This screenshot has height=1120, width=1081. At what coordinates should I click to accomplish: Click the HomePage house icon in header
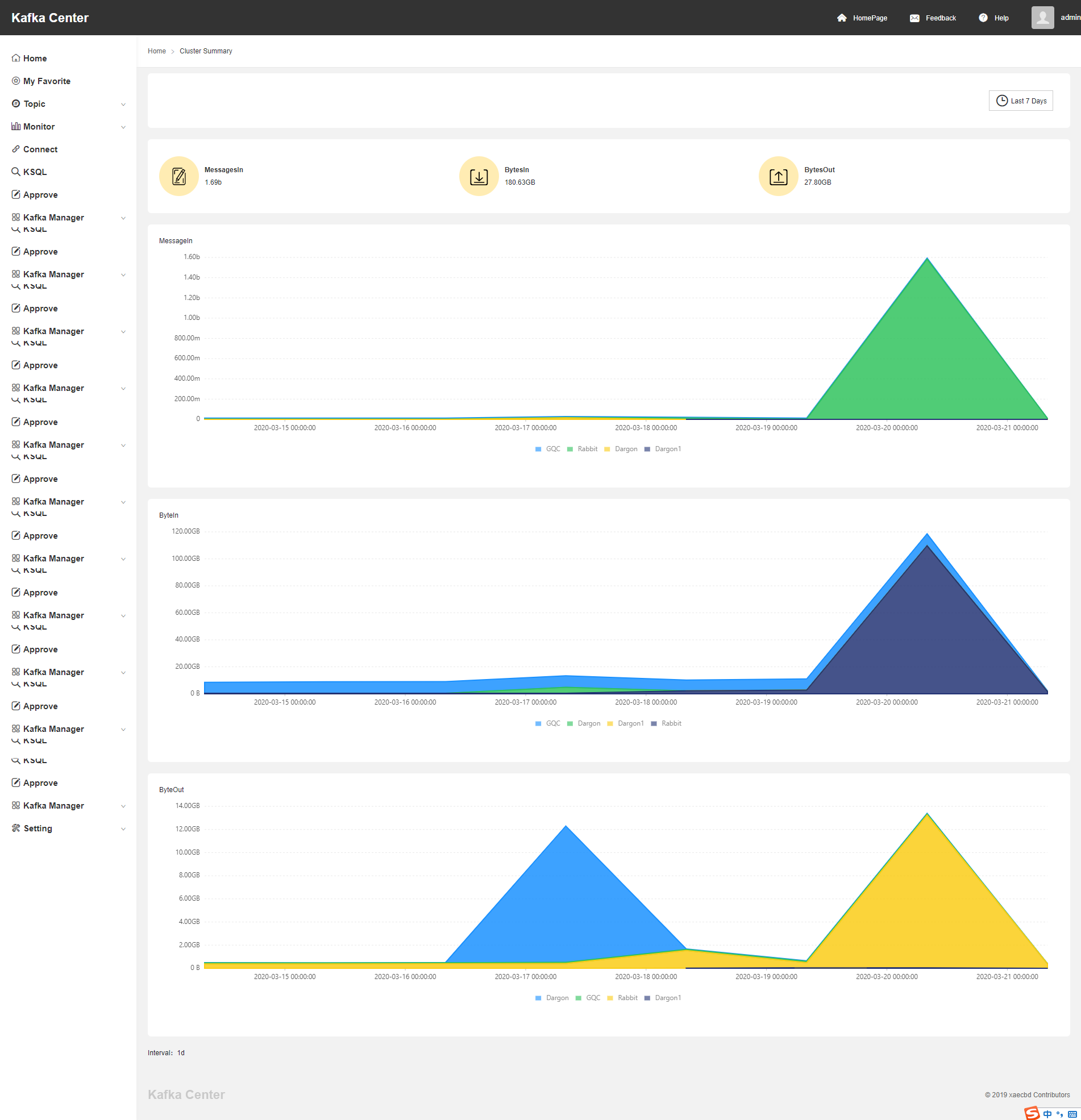[842, 18]
